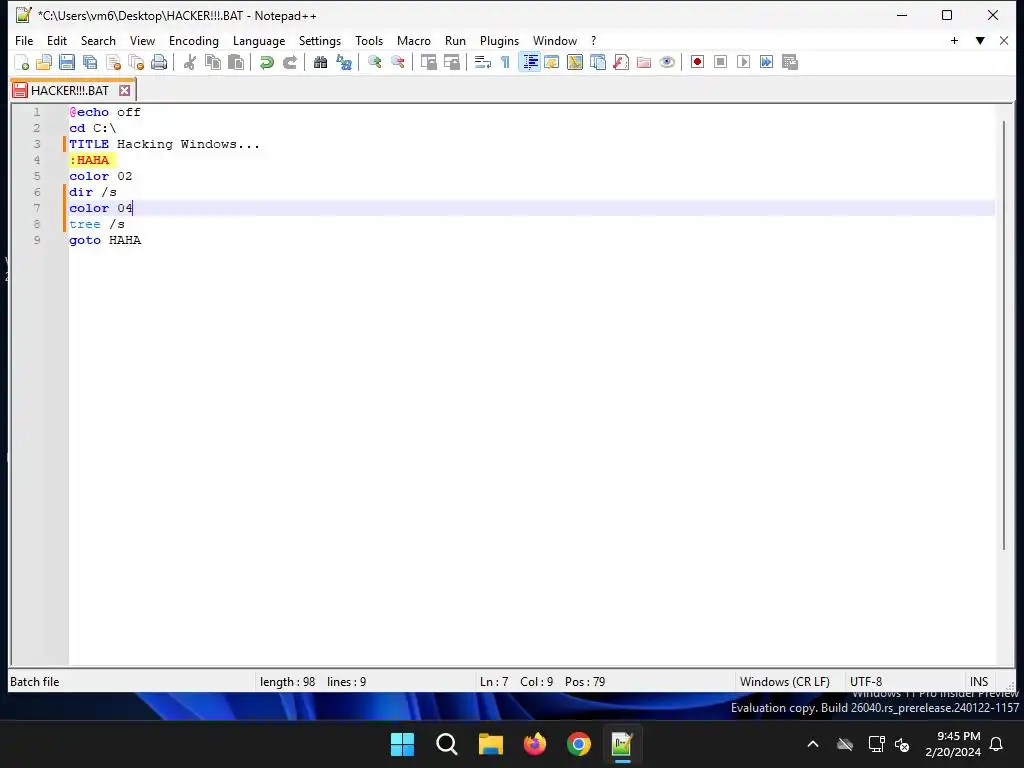
Task: Click the Windows (CR LF) status bar field
Action: click(784, 682)
